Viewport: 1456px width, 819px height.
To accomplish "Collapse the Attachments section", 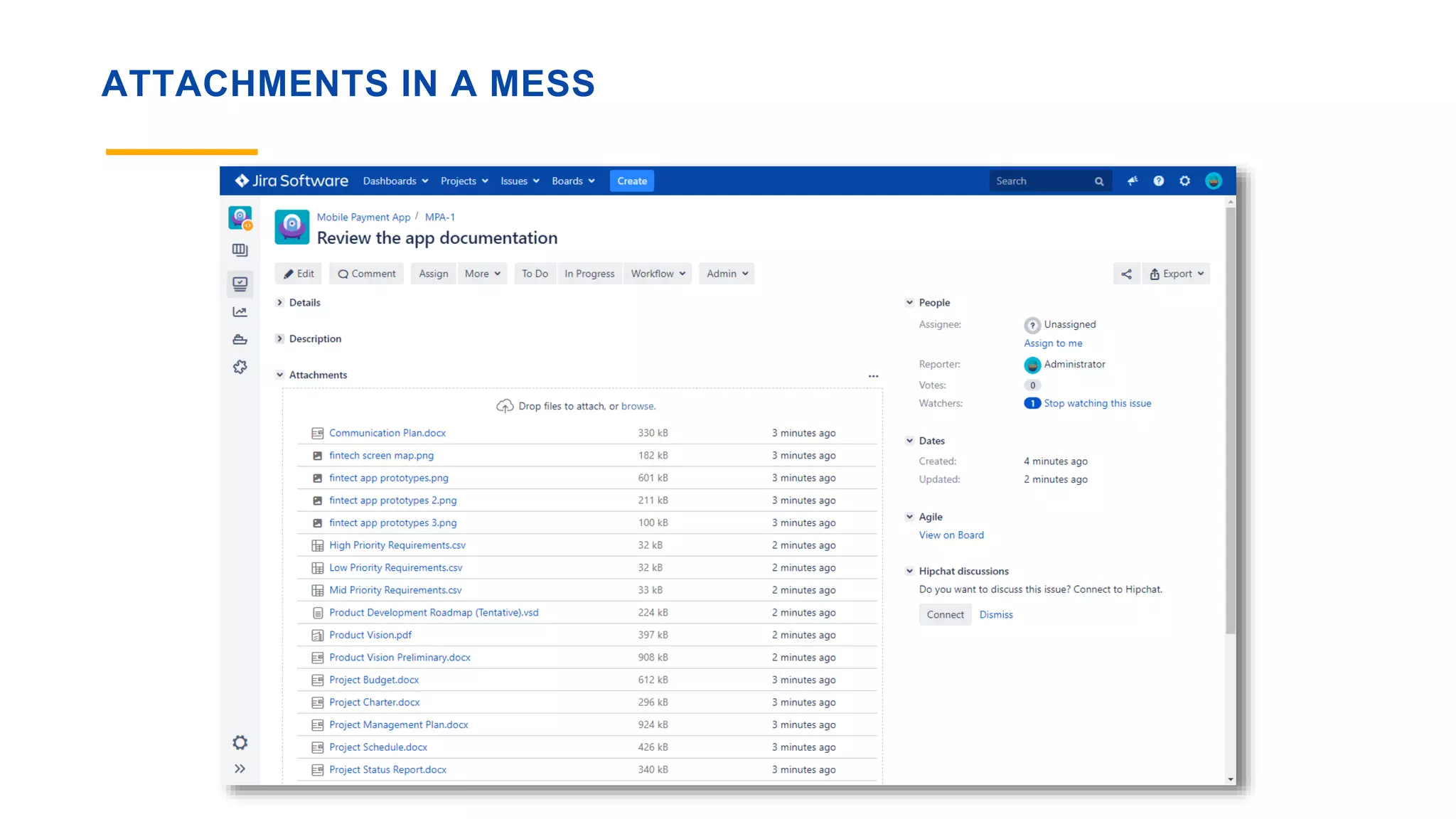I will (x=280, y=375).
